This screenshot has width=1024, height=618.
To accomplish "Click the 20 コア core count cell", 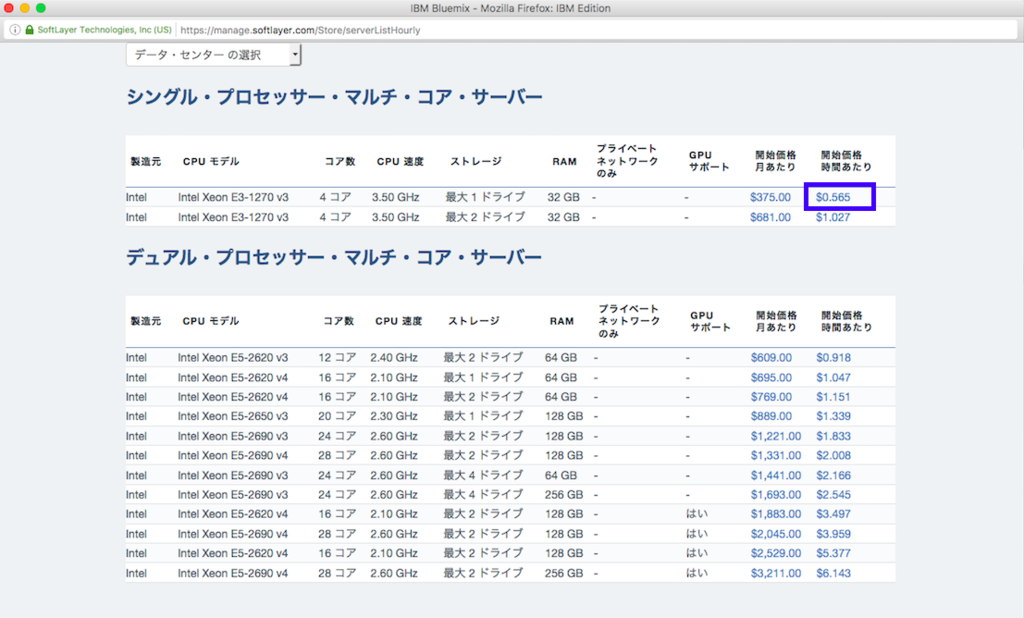I will (337, 416).
